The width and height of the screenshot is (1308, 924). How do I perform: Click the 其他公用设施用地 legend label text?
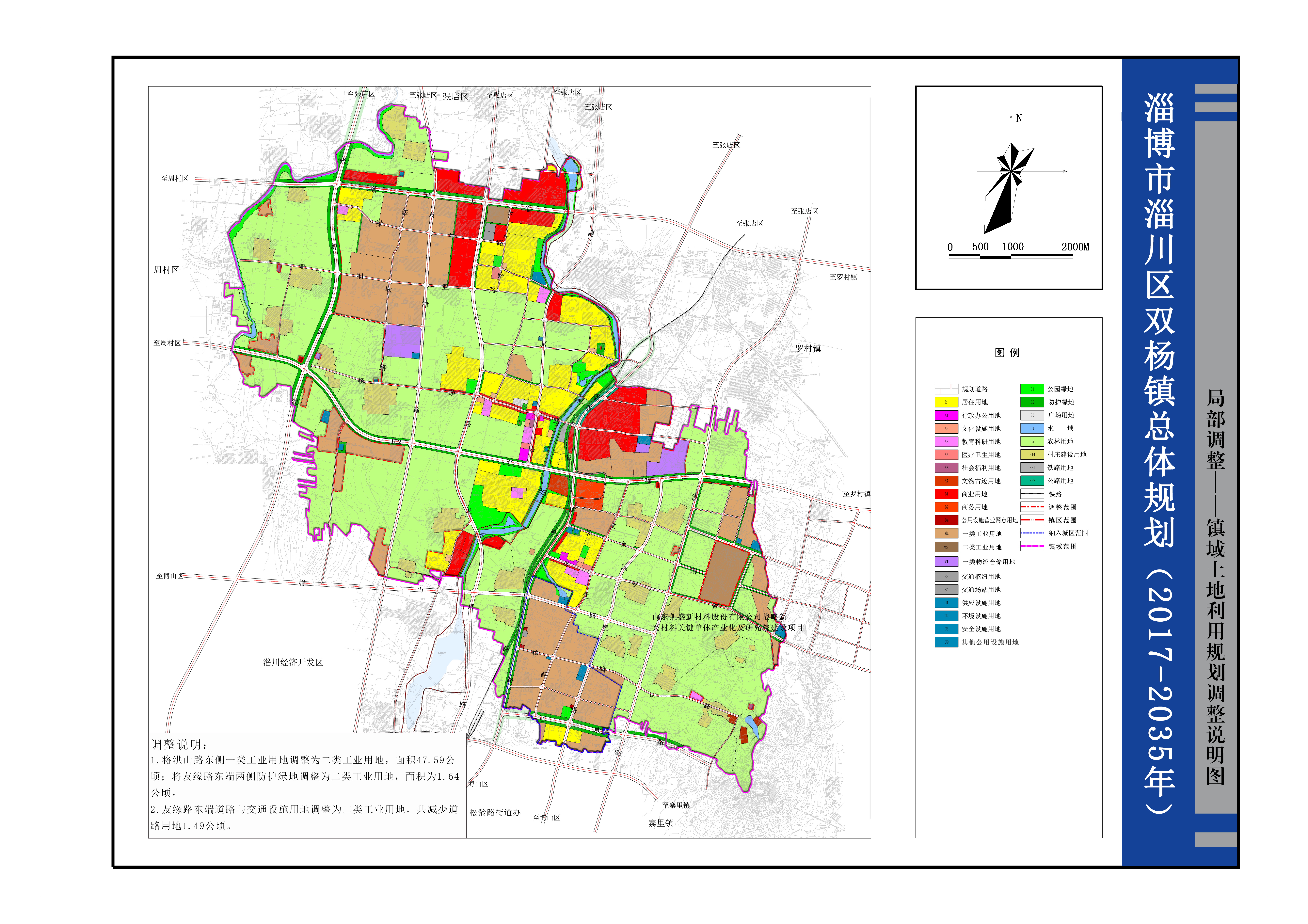[x=990, y=642]
